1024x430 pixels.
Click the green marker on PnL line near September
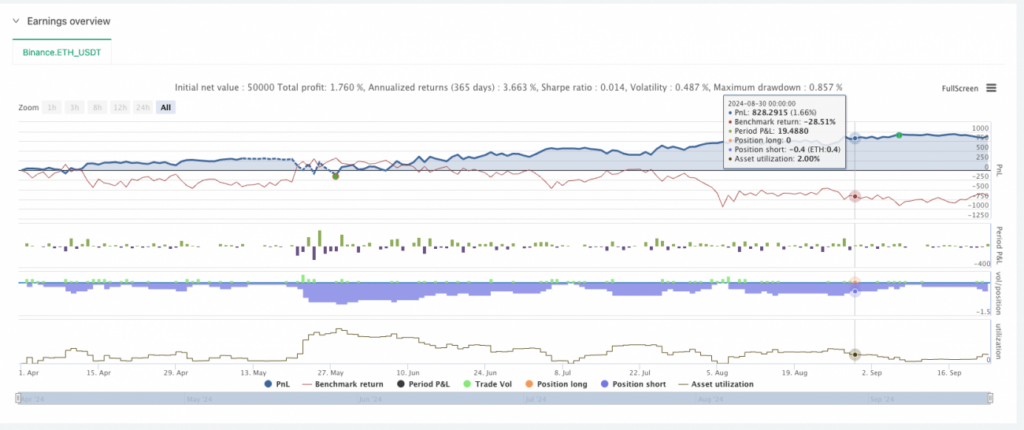point(899,135)
